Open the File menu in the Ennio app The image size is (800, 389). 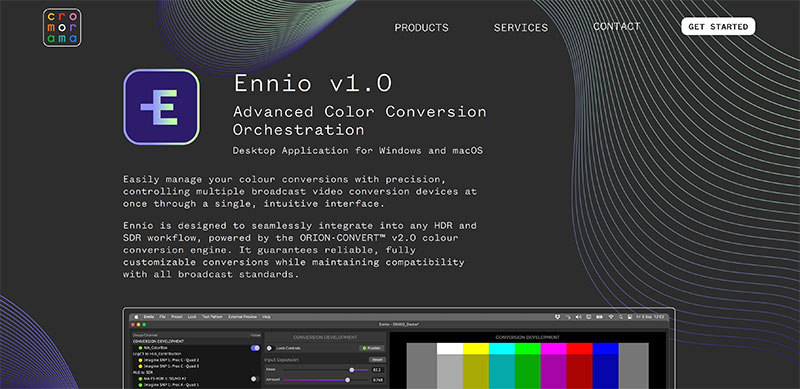coord(163,317)
